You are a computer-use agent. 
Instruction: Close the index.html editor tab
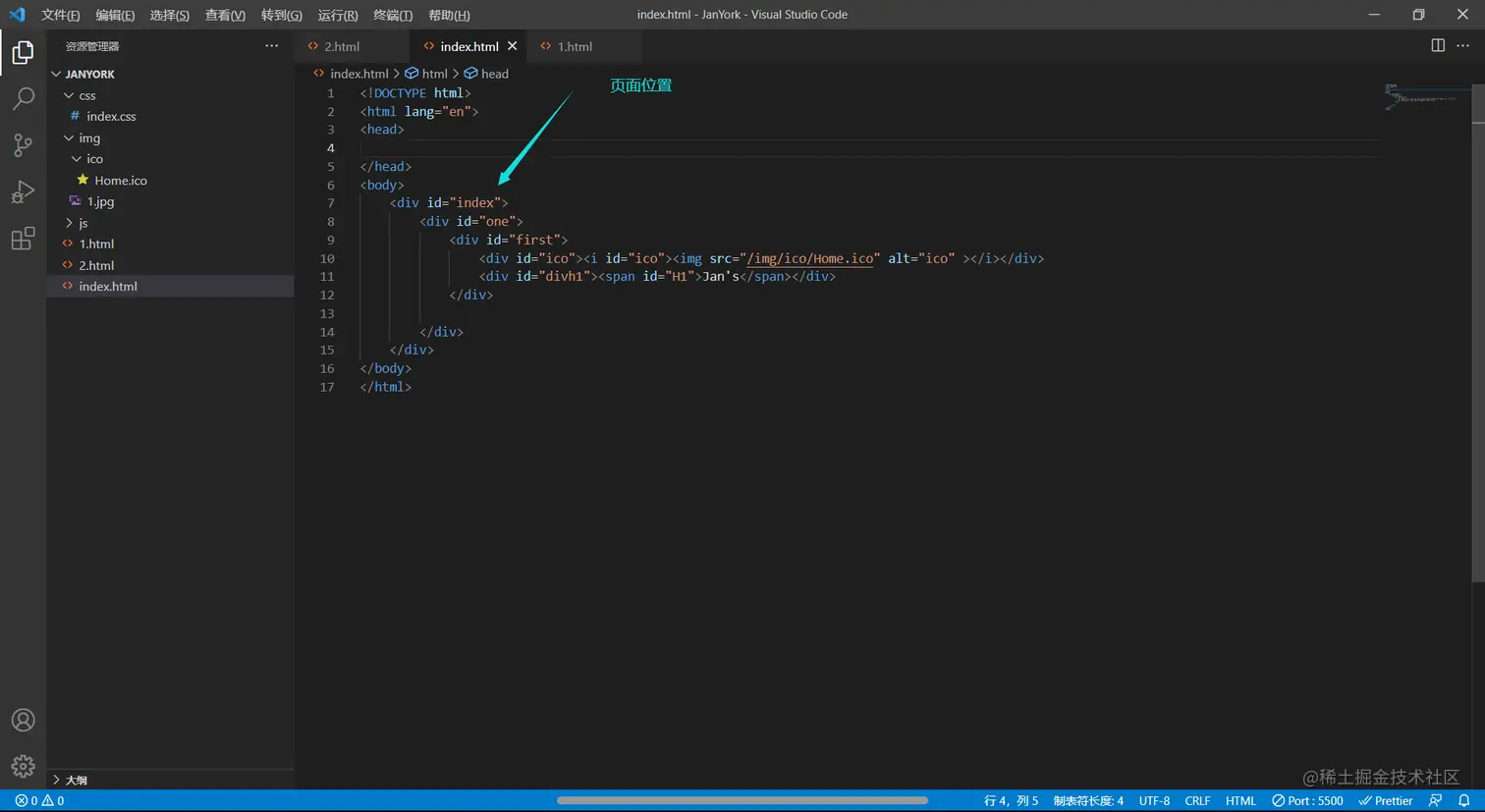(x=512, y=46)
